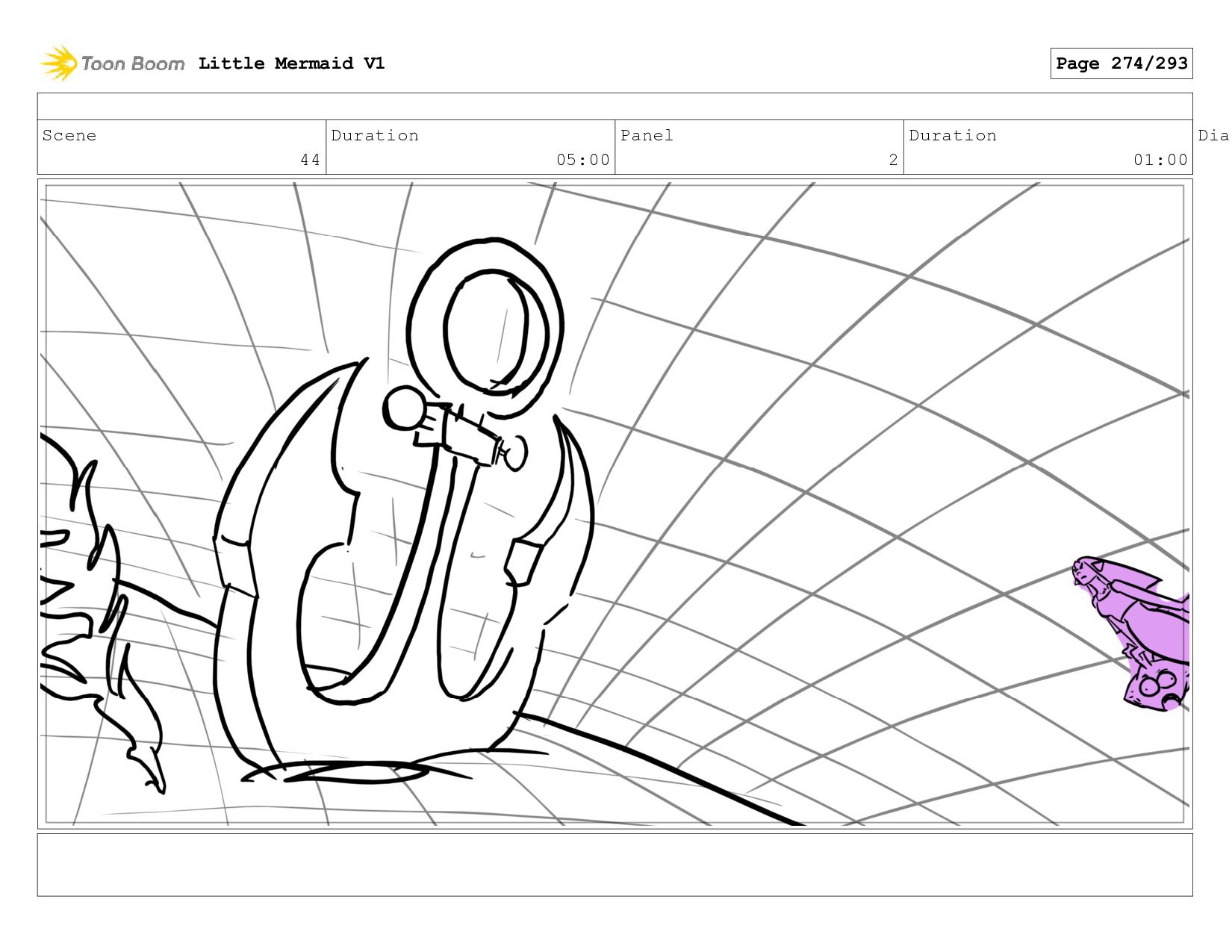Select panel number value '2'
1232x952 pixels.
coord(893,160)
